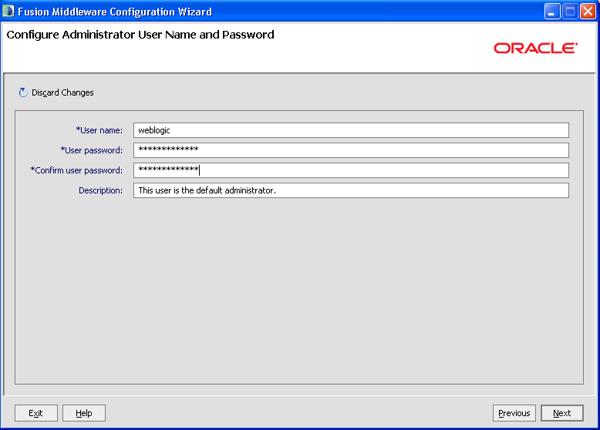Click the "*Confirm user password:" label
Viewport: 600px width, 430px height.
coord(76,170)
